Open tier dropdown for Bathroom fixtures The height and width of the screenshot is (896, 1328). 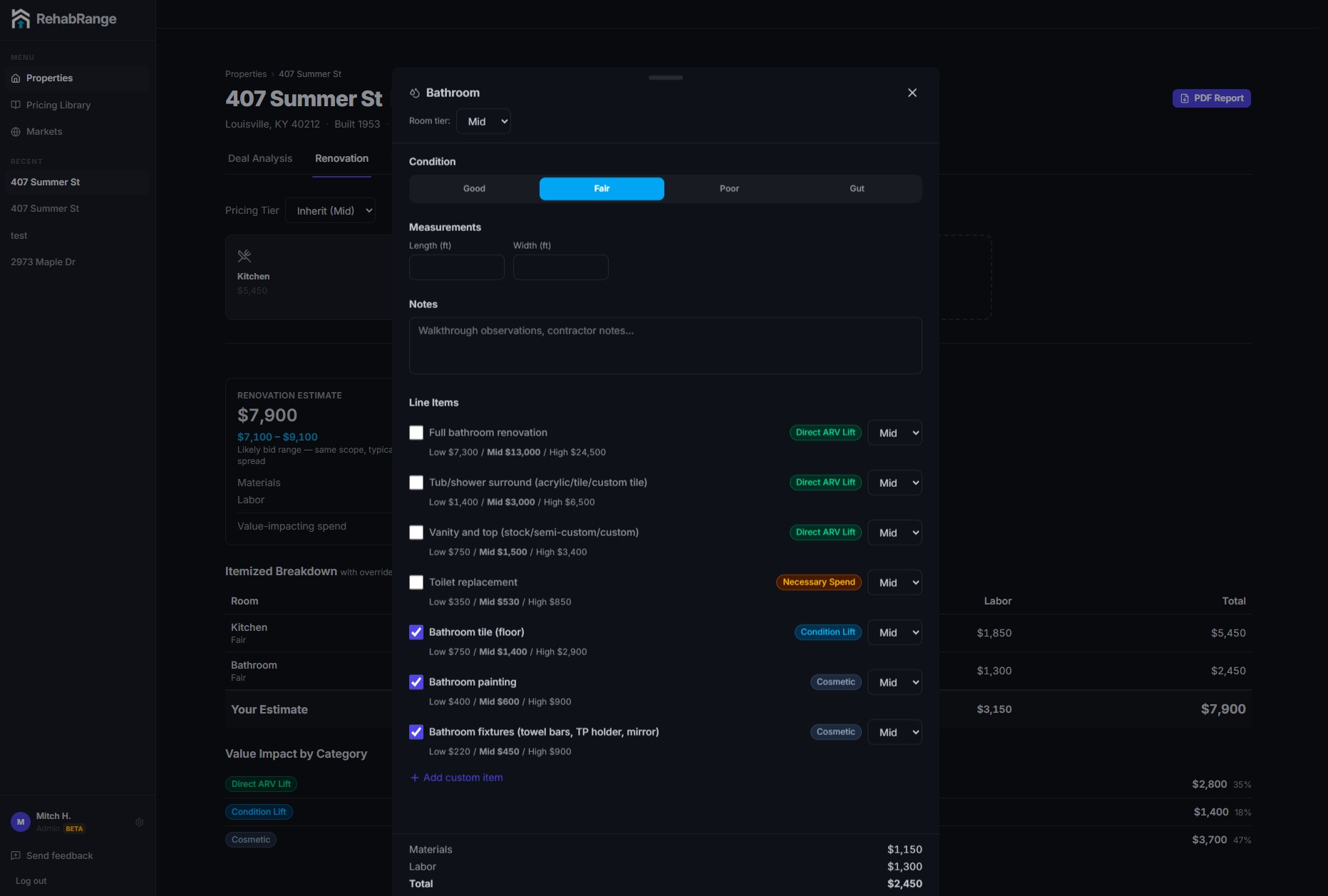click(x=895, y=732)
